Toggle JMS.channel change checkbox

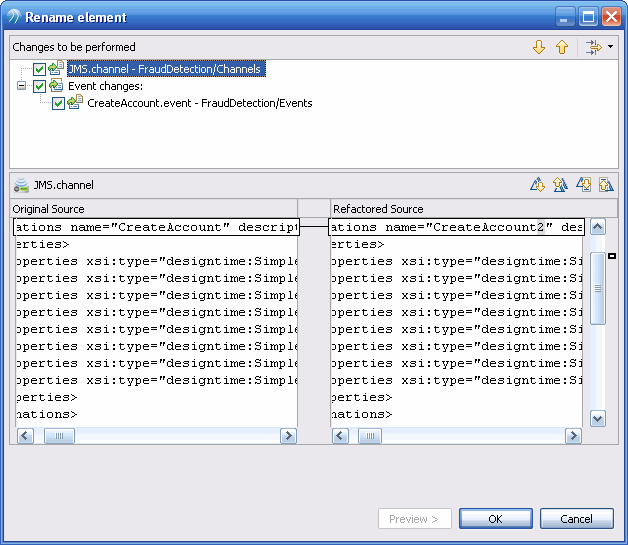[39, 69]
